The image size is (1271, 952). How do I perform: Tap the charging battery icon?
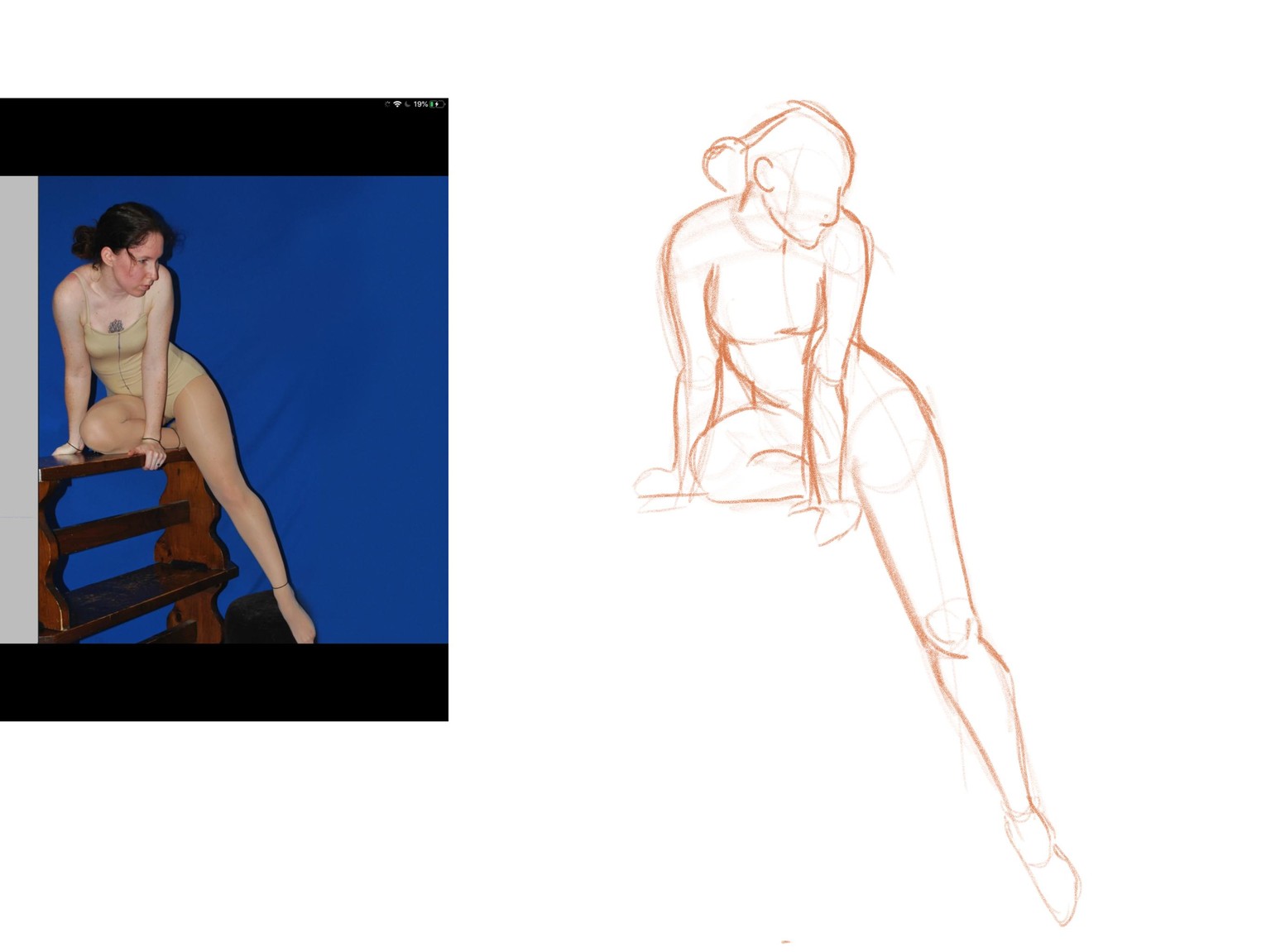(x=438, y=104)
